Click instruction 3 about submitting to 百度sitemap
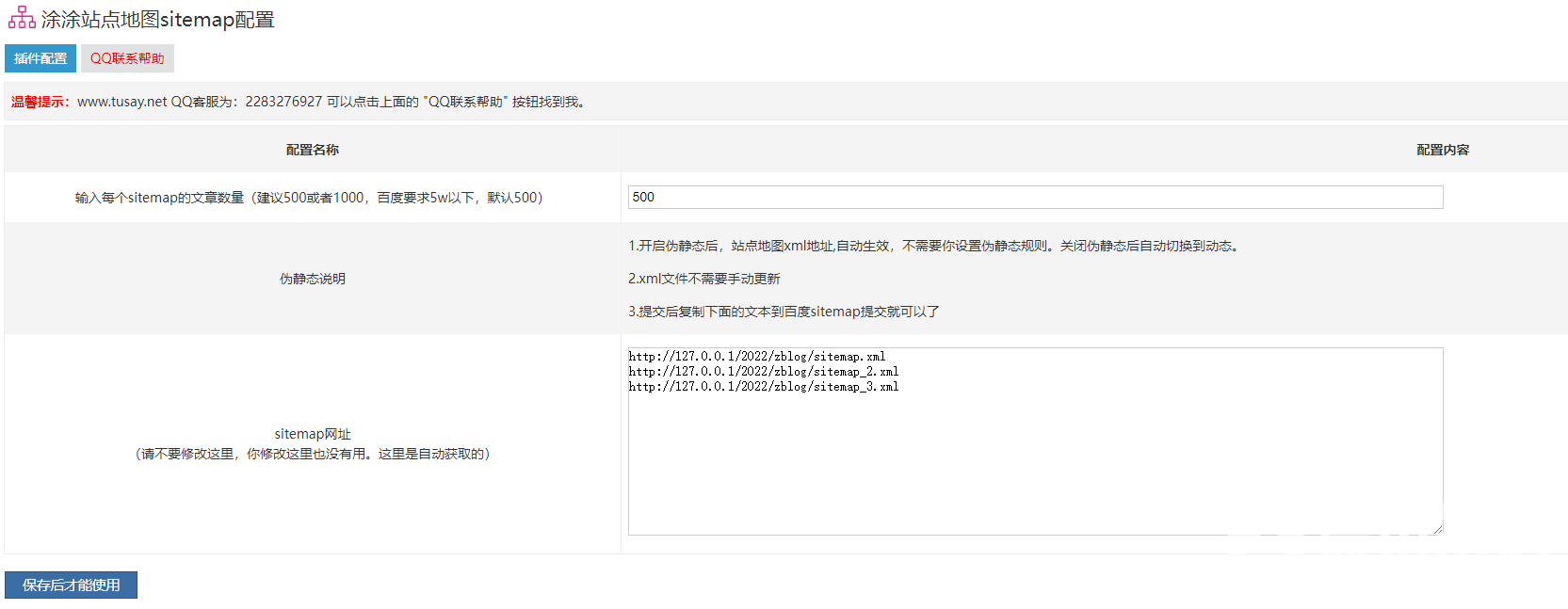The width and height of the screenshot is (1568, 609). [x=784, y=312]
